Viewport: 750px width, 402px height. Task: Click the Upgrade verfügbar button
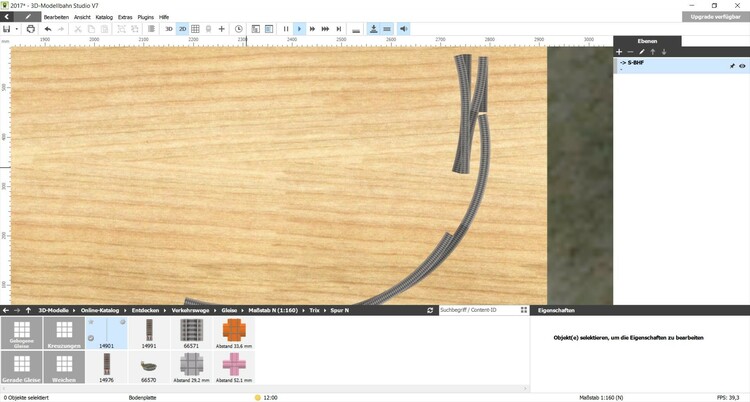click(x=716, y=17)
